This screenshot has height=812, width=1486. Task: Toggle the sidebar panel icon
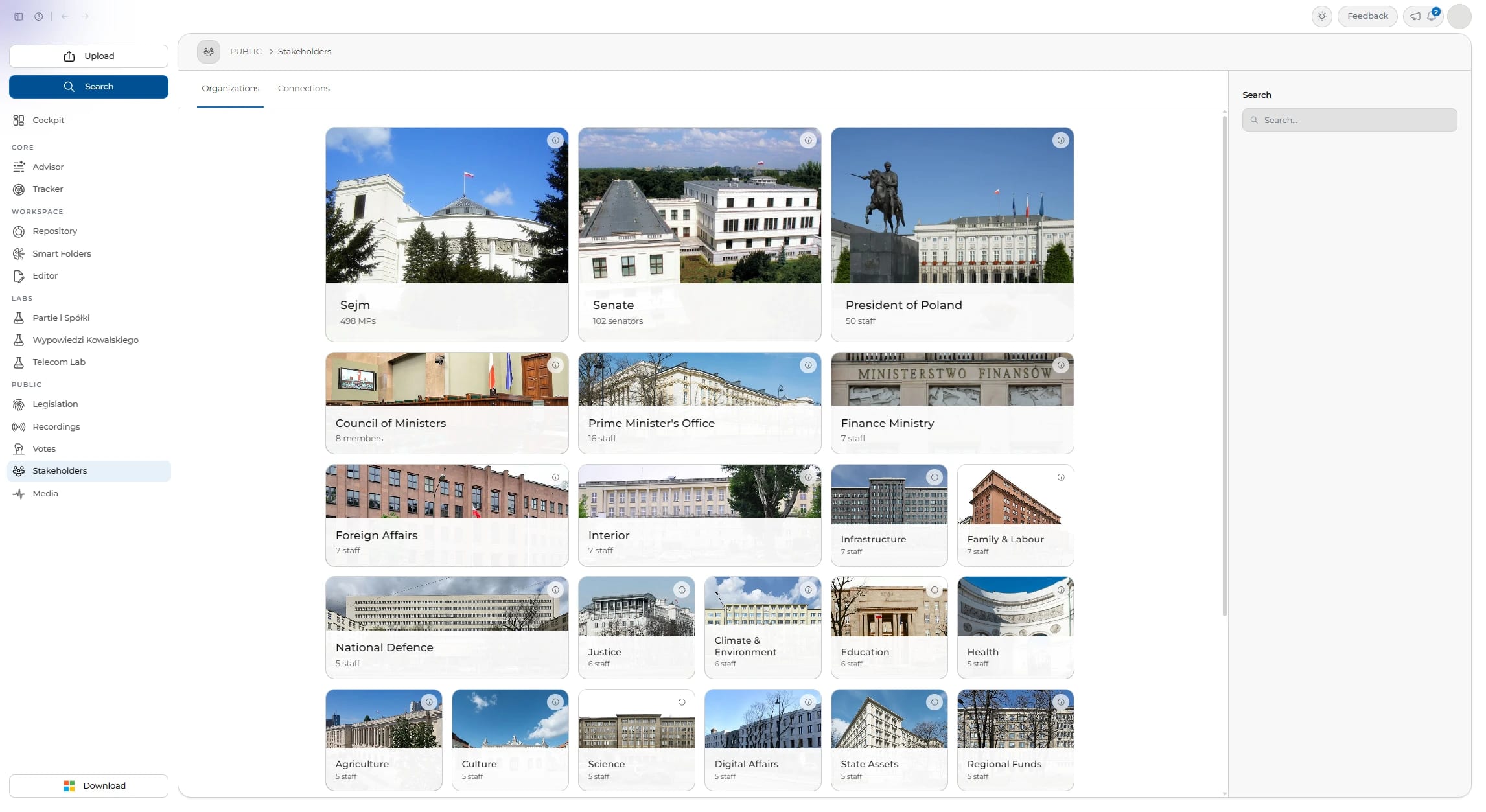pyautogui.click(x=19, y=16)
